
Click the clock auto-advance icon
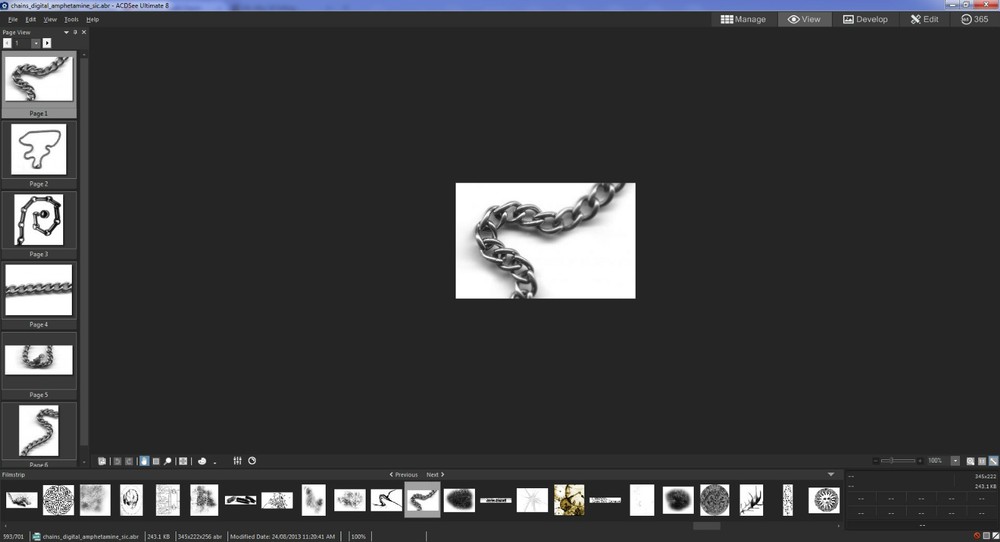pyautogui.click(x=252, y=461)
